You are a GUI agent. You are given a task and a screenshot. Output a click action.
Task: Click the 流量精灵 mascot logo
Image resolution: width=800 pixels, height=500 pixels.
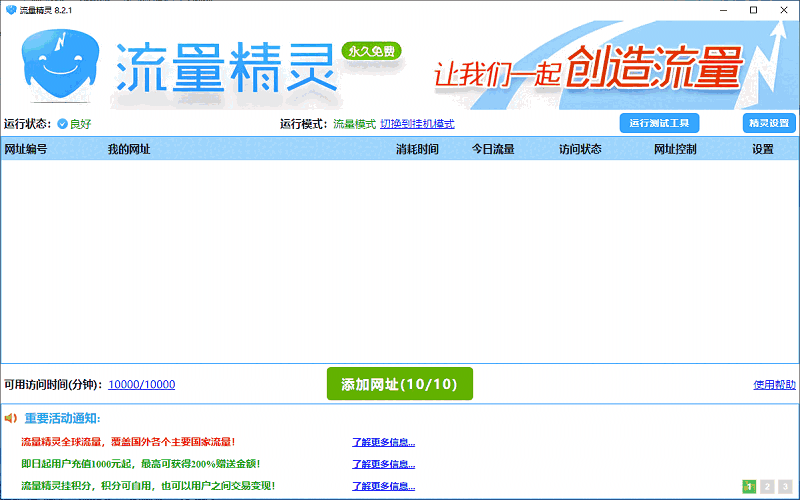60,64
